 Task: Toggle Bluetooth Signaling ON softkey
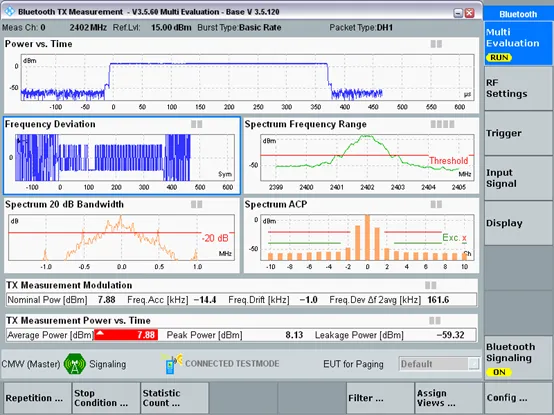point(518,358)
